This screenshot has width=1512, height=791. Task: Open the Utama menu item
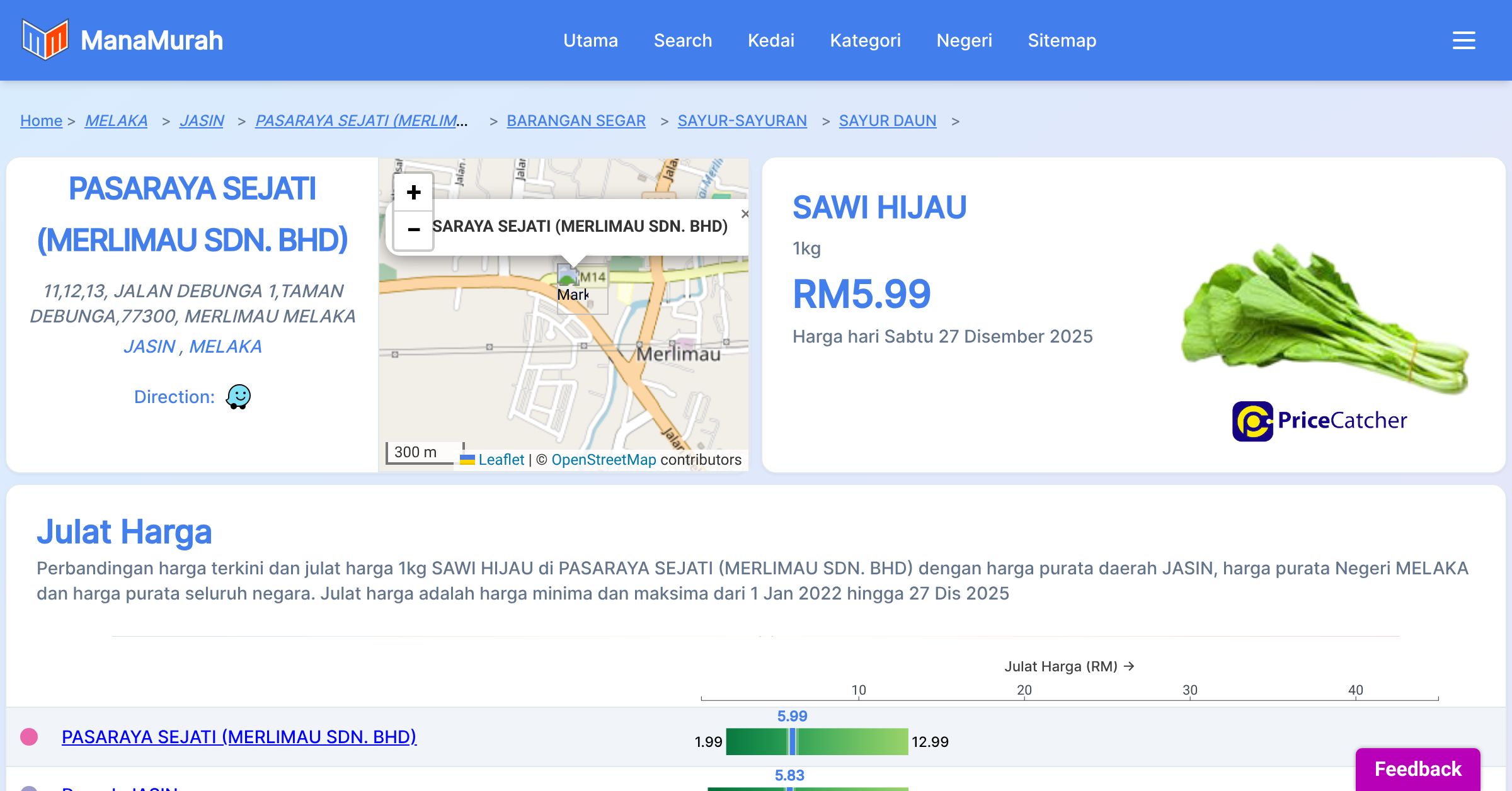[590, 40]
